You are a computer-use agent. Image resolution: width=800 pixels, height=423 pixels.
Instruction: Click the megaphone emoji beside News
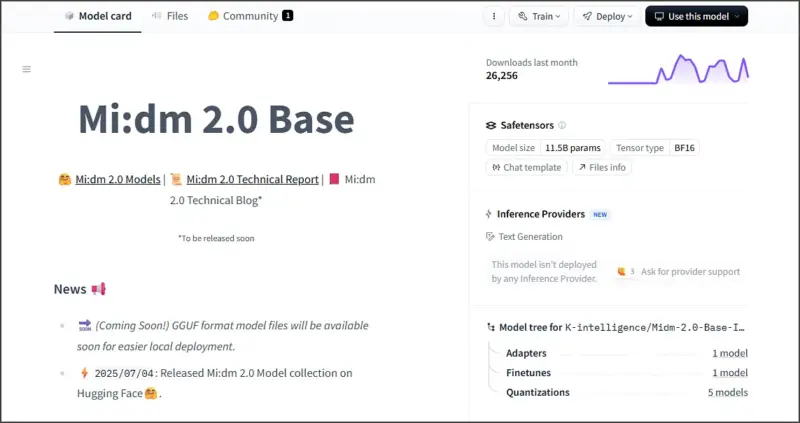click(x=98, y=289)
